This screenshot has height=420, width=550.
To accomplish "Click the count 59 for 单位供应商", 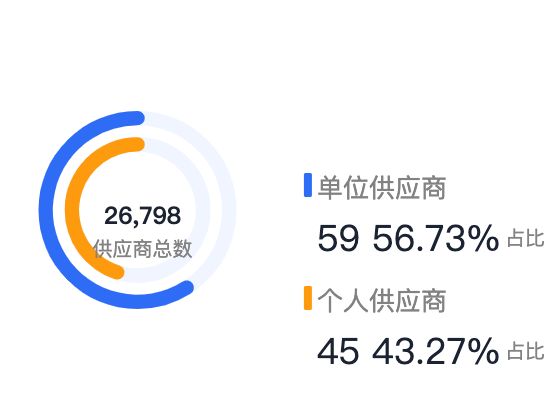I will [338, 238].
